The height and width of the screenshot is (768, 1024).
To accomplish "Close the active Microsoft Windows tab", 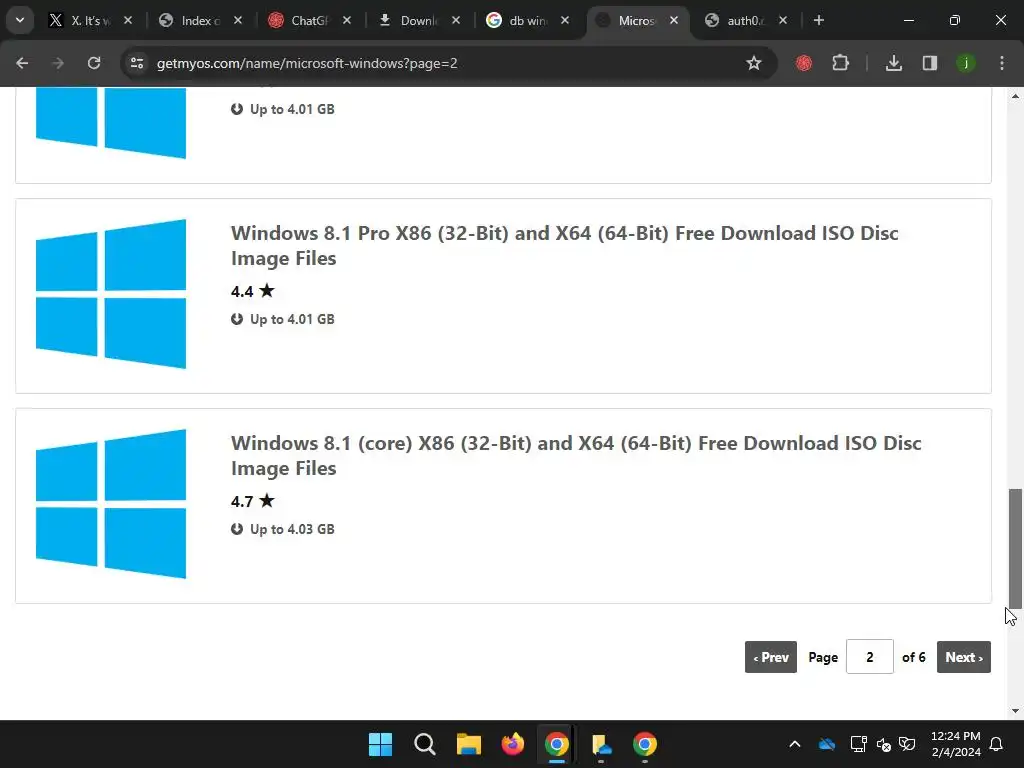I will pyautogui.click(x=674, y=20).
